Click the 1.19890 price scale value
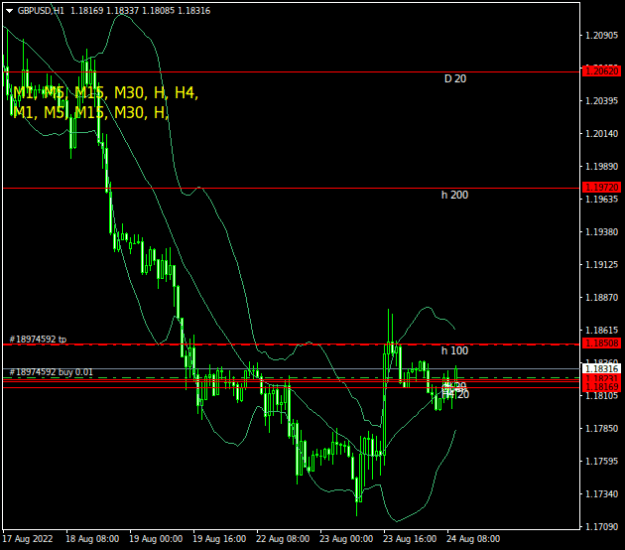The width and height of the screenshot is (625, 550). 601,167
